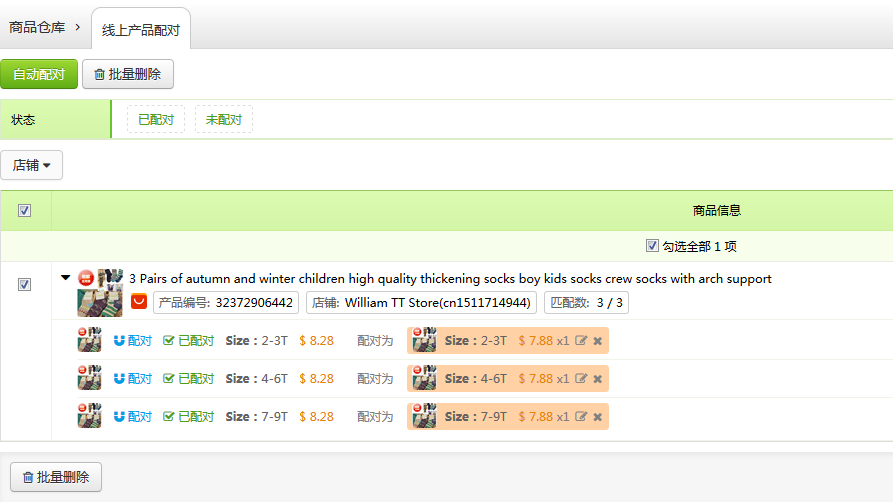
Task: Uncheck the 勾选全部 1 项 checkbox
Action: 652,246
